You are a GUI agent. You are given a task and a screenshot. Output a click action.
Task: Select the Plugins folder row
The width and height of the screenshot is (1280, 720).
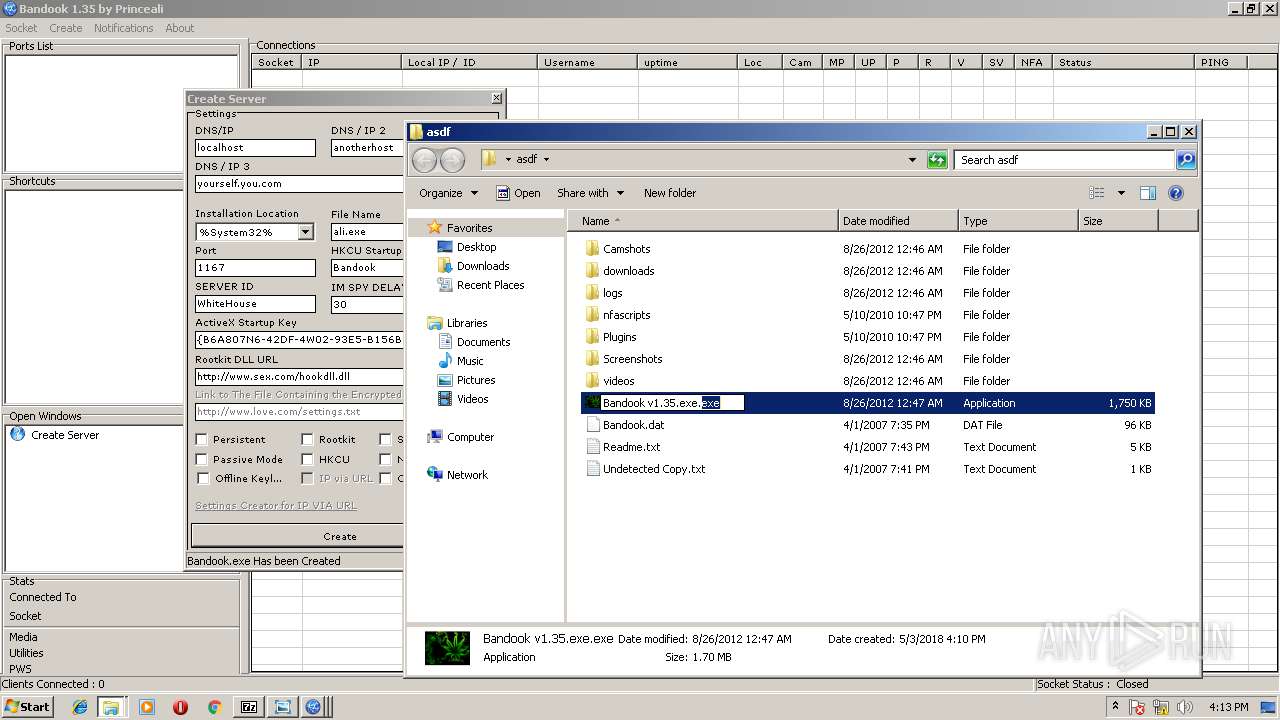coord(867,337)
